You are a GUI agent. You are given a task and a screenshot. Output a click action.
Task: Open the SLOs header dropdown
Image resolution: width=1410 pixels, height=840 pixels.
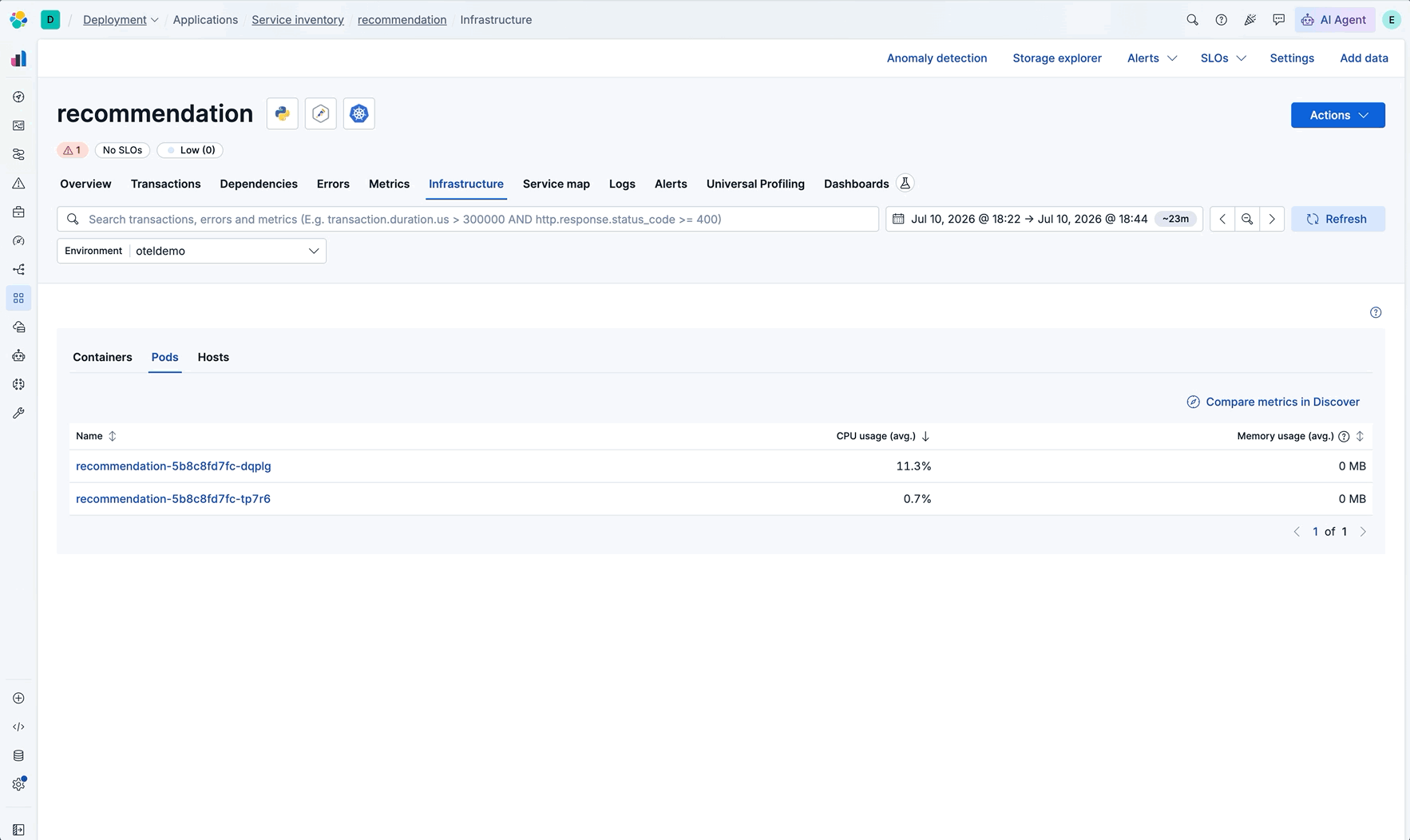(1223, 58)
